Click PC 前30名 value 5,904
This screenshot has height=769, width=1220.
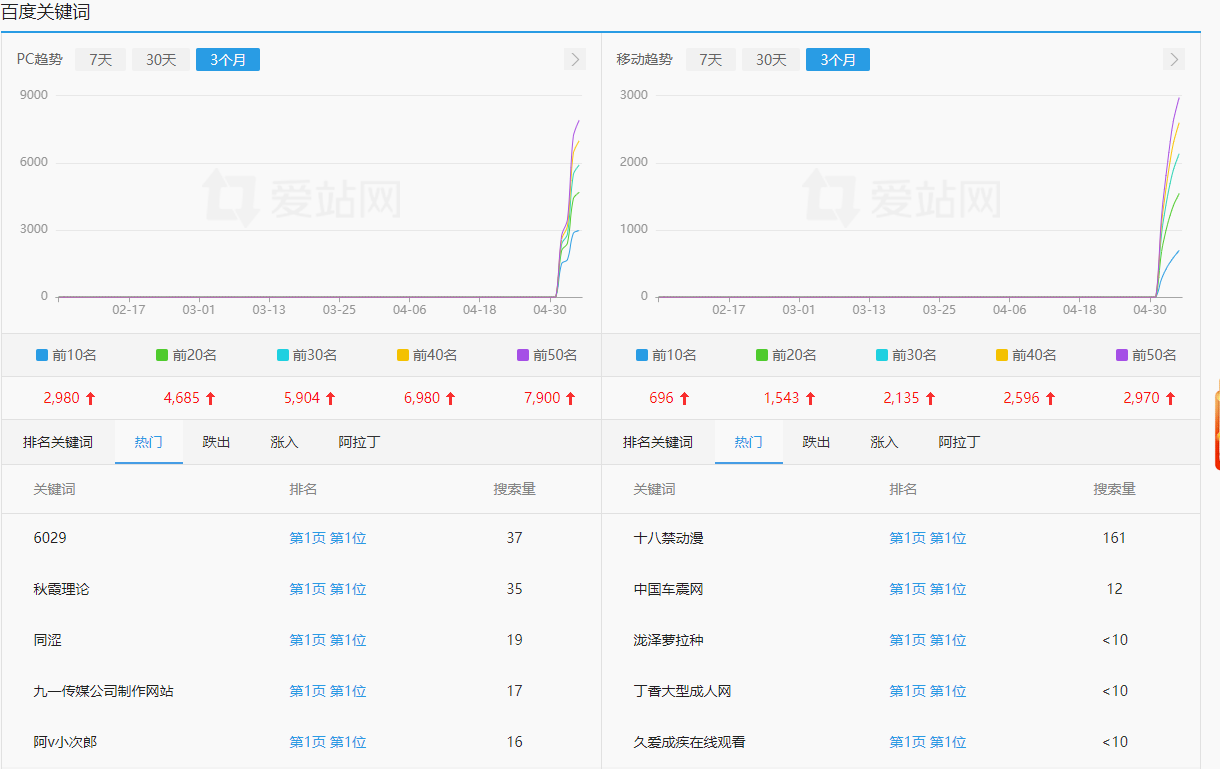(302, 398)
